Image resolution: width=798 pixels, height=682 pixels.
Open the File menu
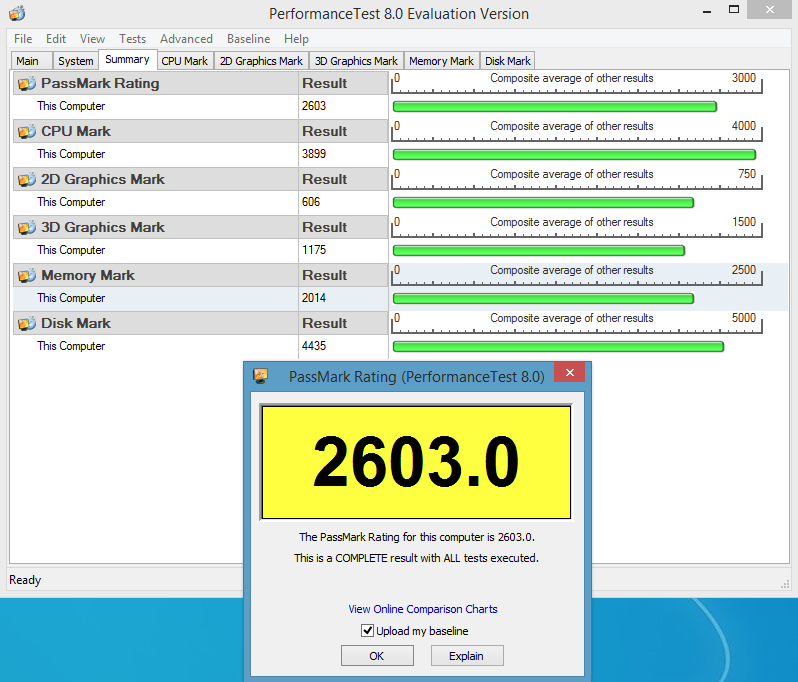tap(23, 39)
